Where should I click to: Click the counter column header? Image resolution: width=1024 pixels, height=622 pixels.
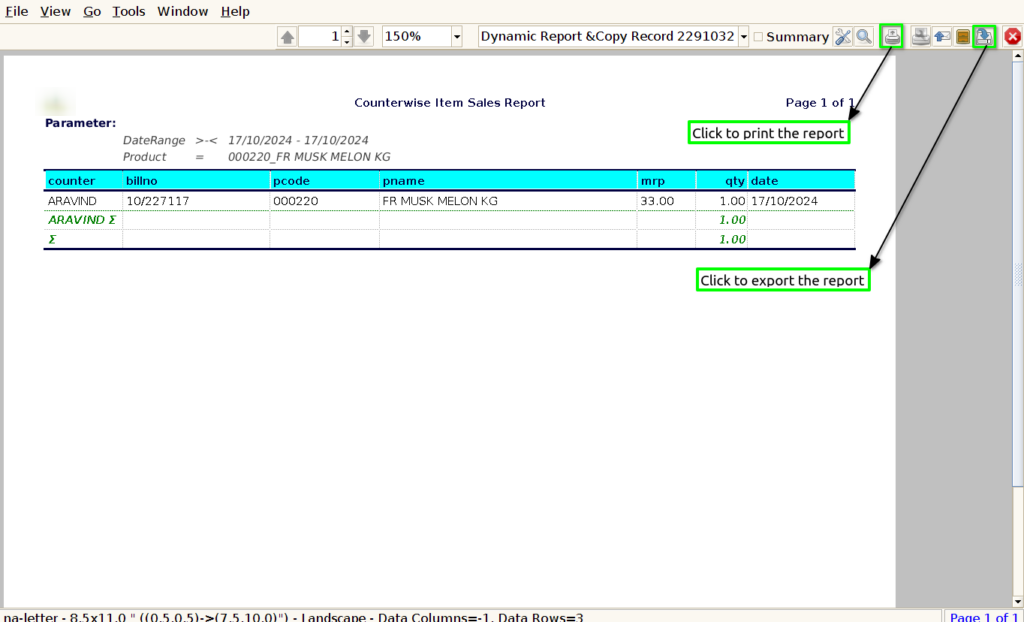point(84,181)
